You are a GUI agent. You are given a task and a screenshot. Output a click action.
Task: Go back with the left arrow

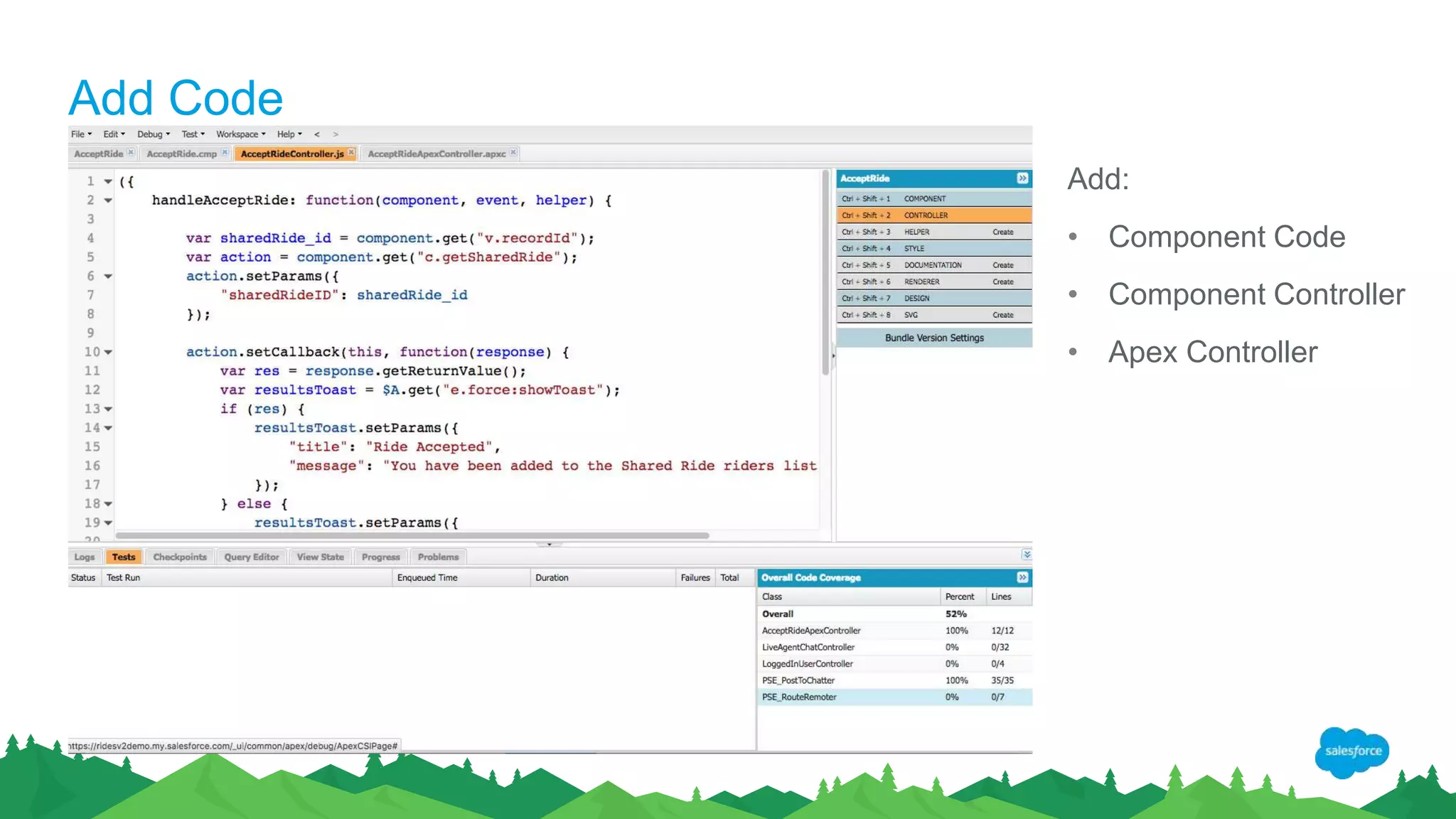pyautogui.click(x=317, y=134)
